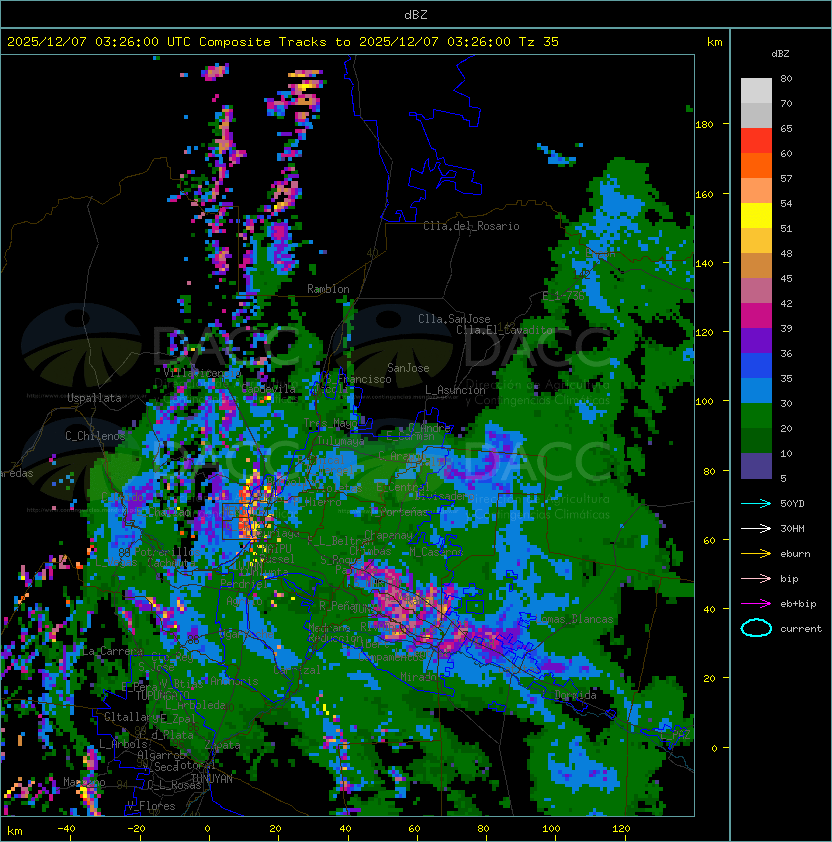The height and width of the screenshot is (842, 832).
Task: Pick the slate purple 5–10 dBZ swatch
Action: click(x=756, y=466)
